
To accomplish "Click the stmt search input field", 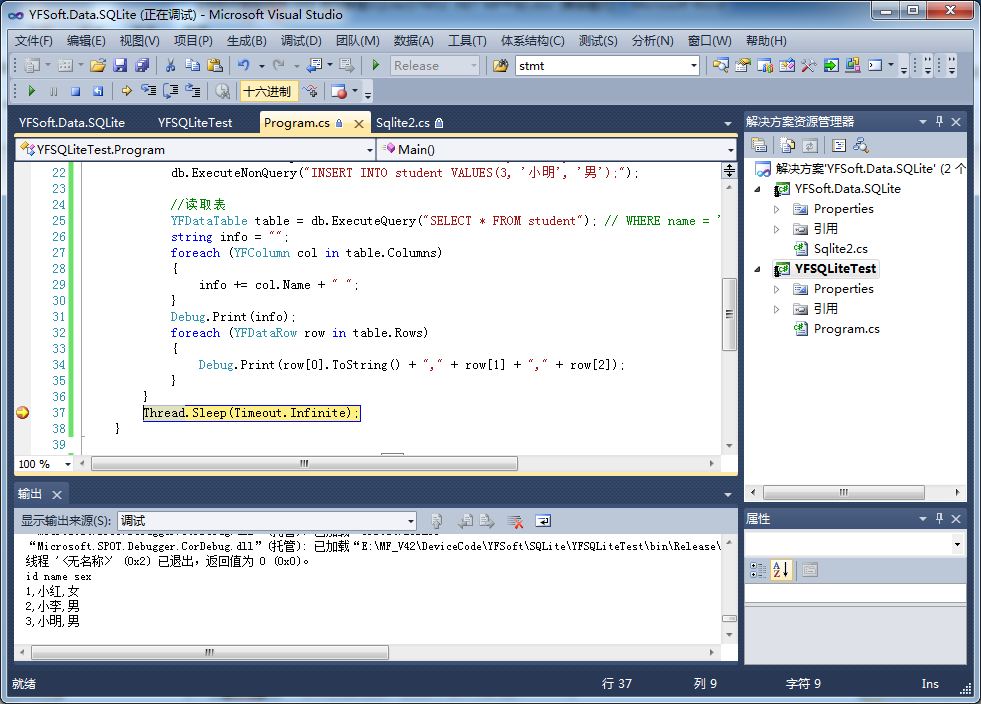I will pos(600,65).
